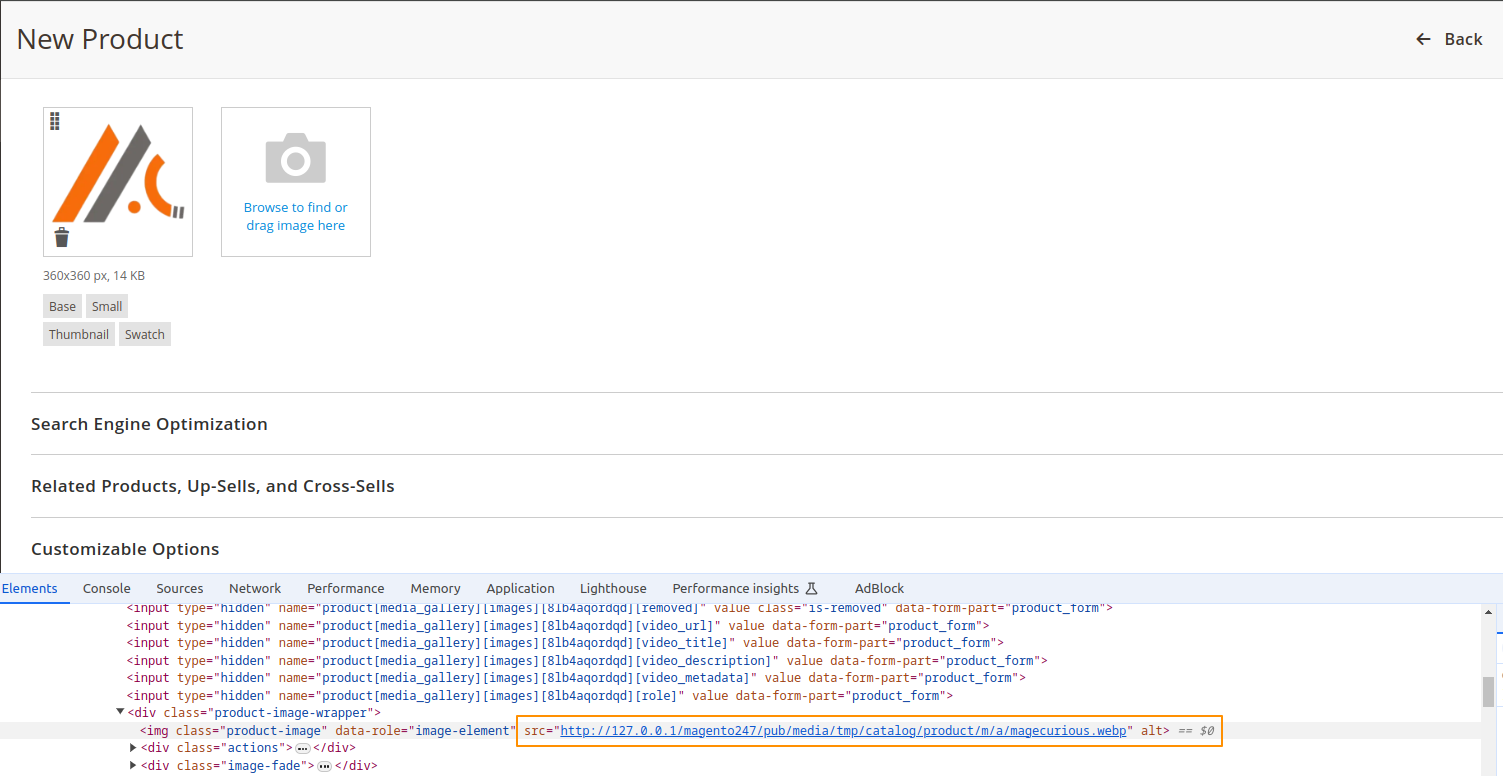Expand the Search Engine Optimization section
Image resolution: width=1503 pixels, height=776 pixels.
tap(149, 424)
